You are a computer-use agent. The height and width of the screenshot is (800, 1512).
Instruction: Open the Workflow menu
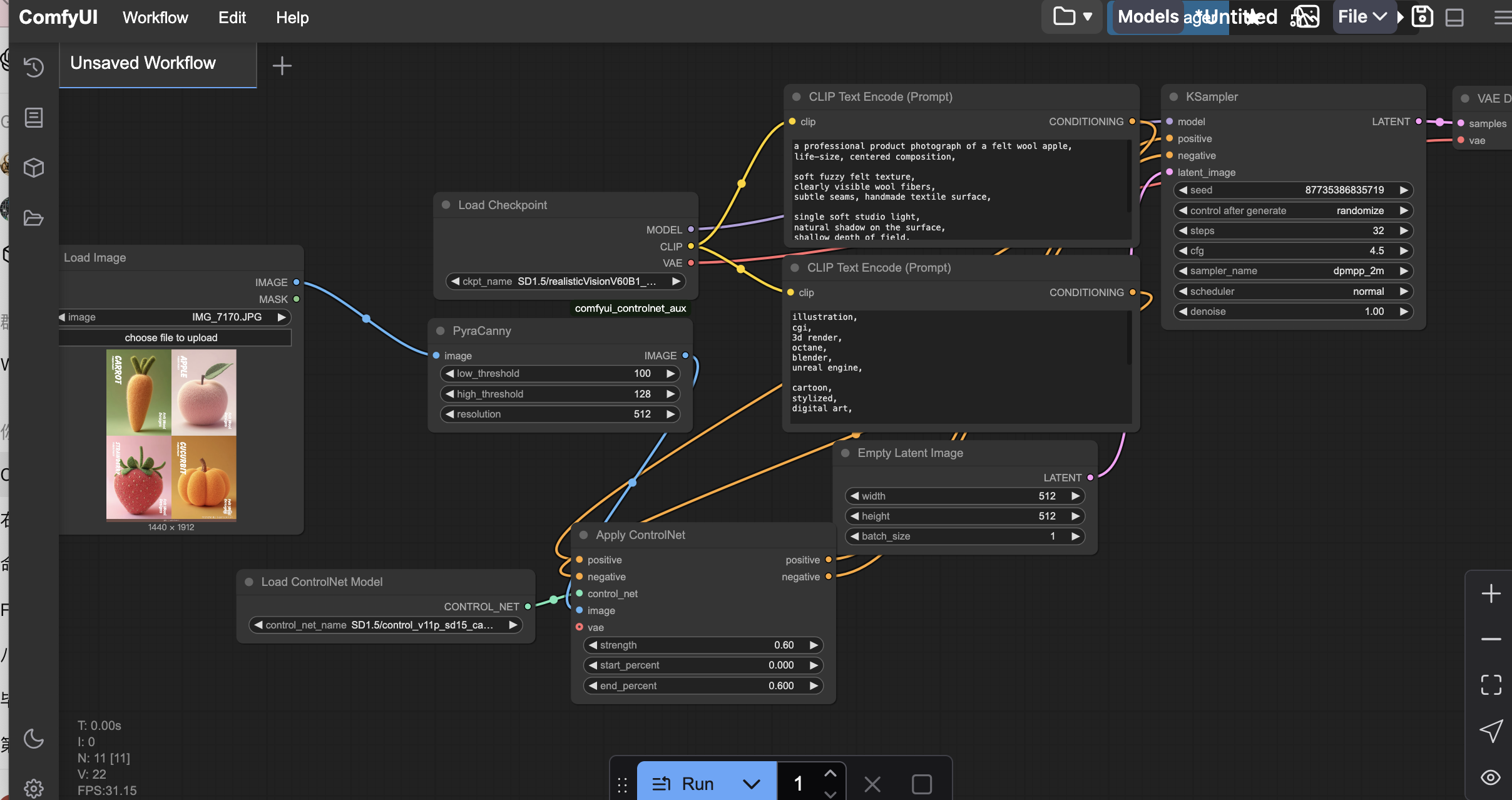(155, 18)
